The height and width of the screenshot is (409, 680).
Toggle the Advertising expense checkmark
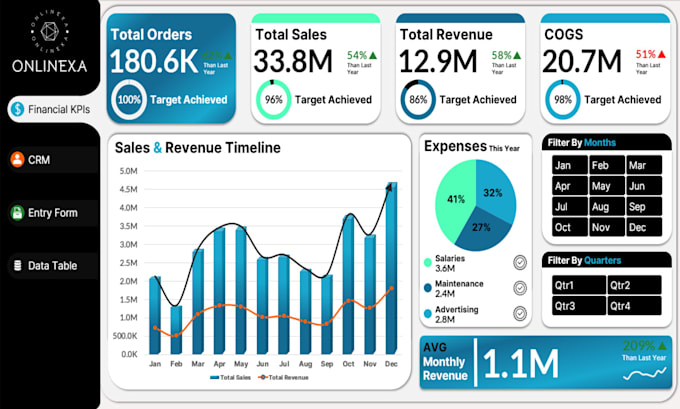click(520, 314)
